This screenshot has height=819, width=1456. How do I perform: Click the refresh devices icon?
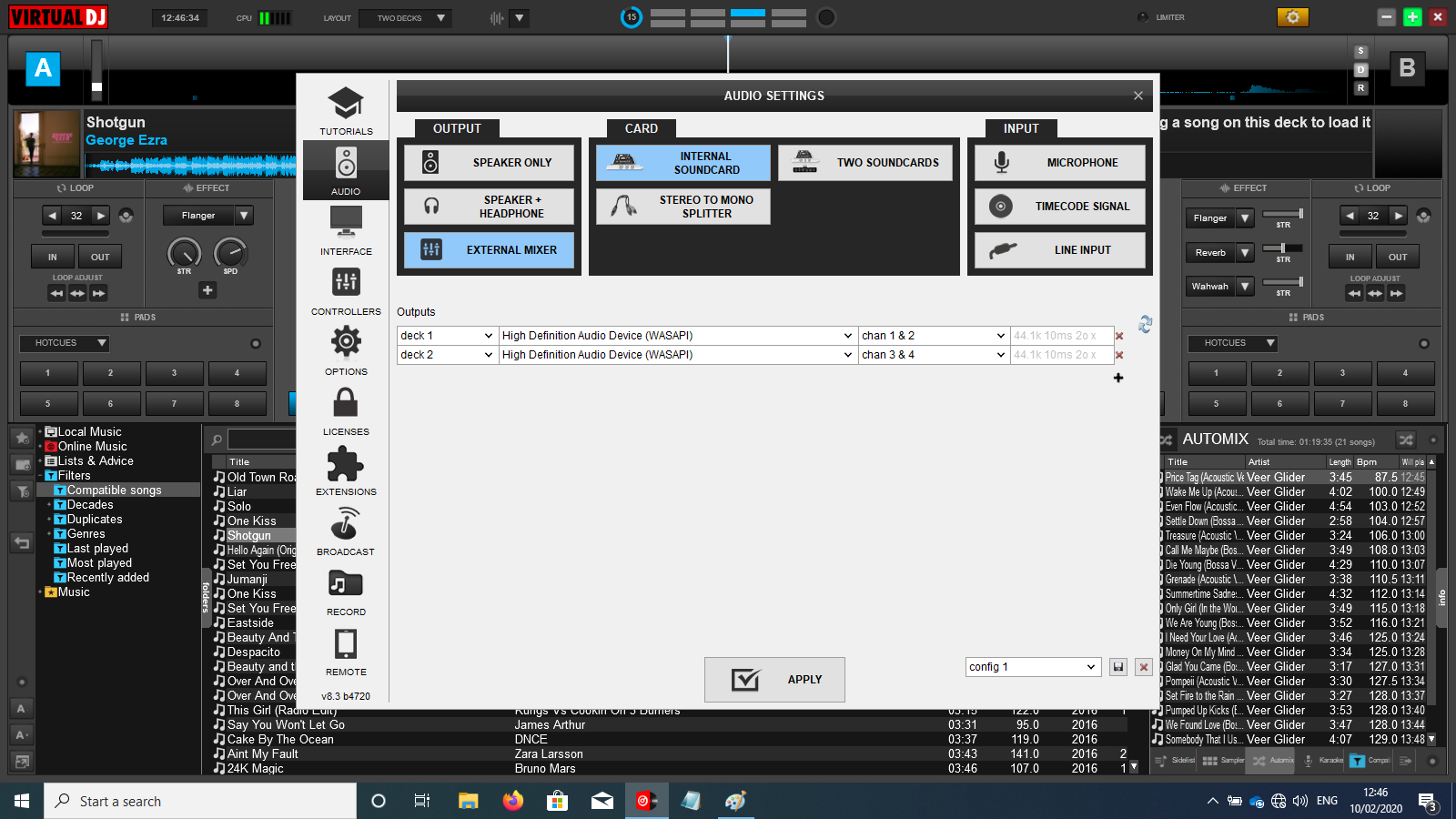click(1145, 324)
